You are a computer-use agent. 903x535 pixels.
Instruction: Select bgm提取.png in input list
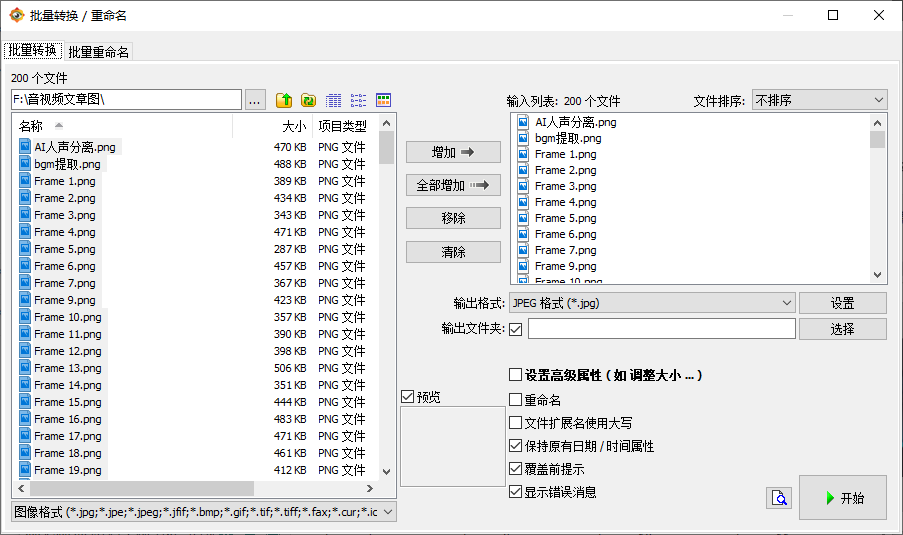coord(568,138)
